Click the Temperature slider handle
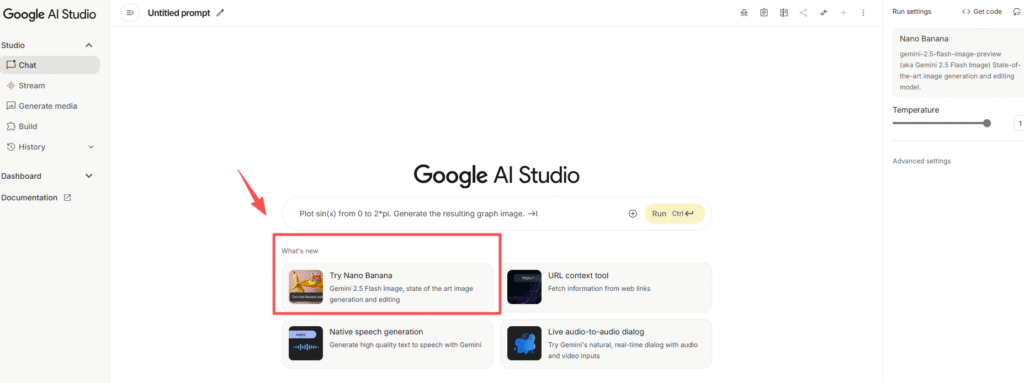The image size is (1024, 383). tap(987, 123)
